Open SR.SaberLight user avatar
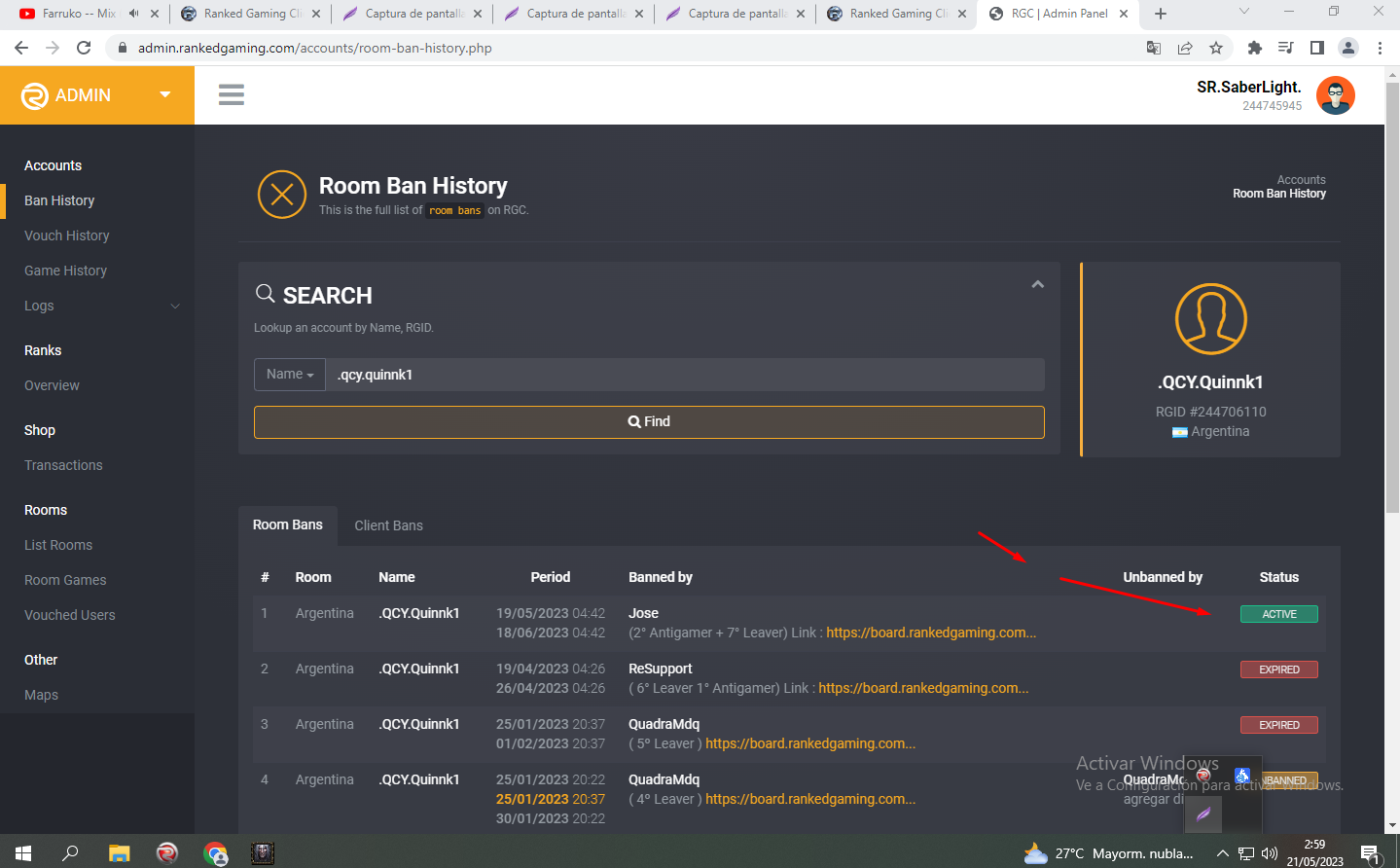1400x868 pixels. click(1335, 95)
